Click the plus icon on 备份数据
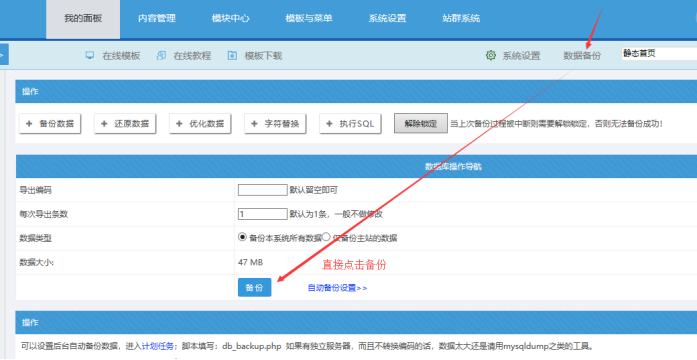The image size is (697, 360). coord(29,124)
